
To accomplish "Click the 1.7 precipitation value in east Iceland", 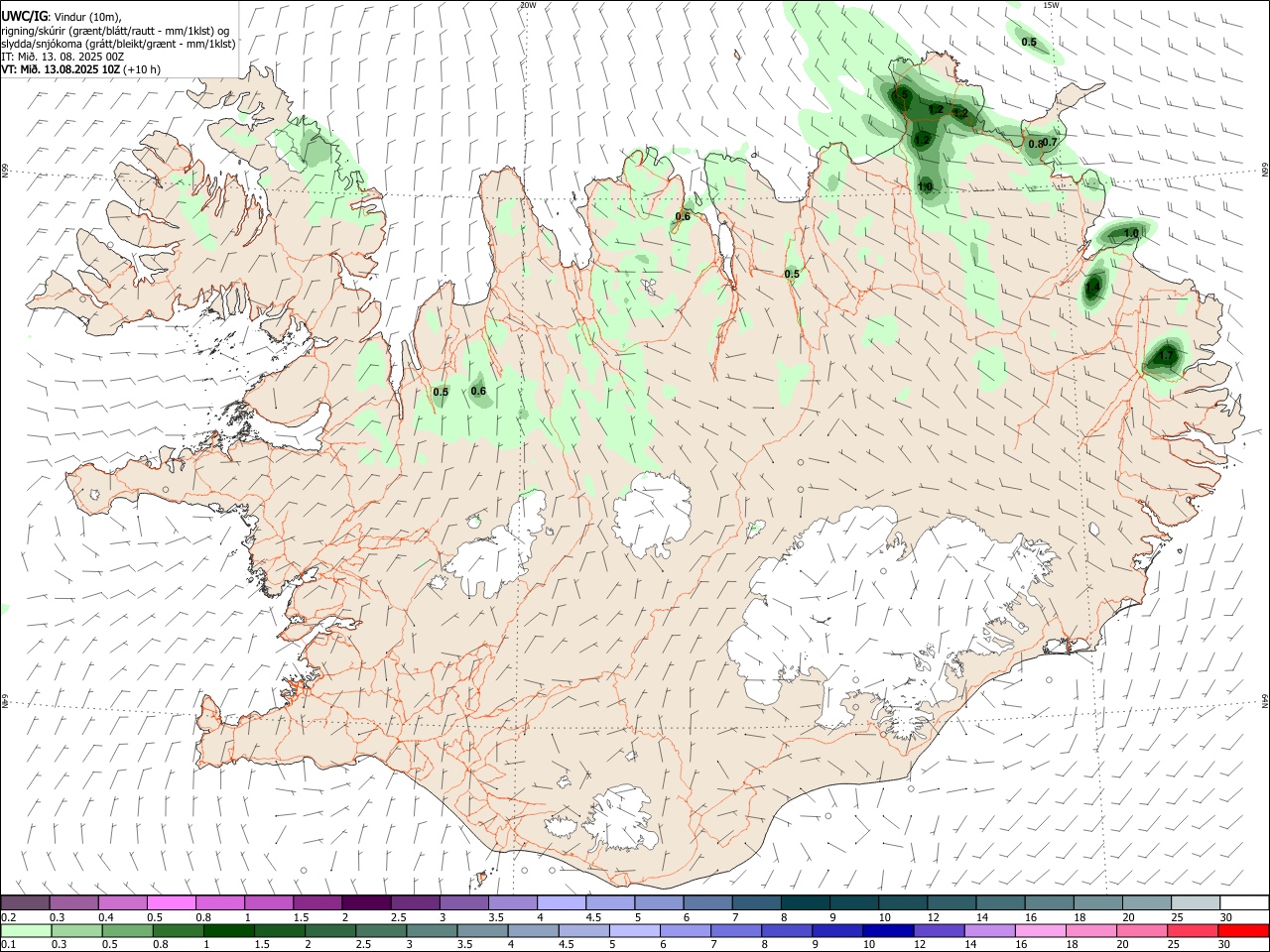I will point(1167,356).
